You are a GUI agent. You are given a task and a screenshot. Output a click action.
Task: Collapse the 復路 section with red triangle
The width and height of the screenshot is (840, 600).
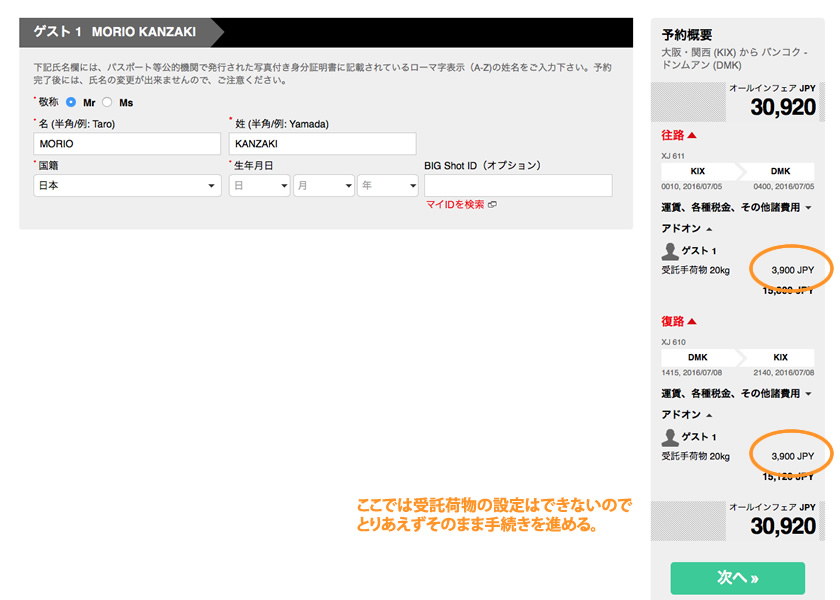678,321
